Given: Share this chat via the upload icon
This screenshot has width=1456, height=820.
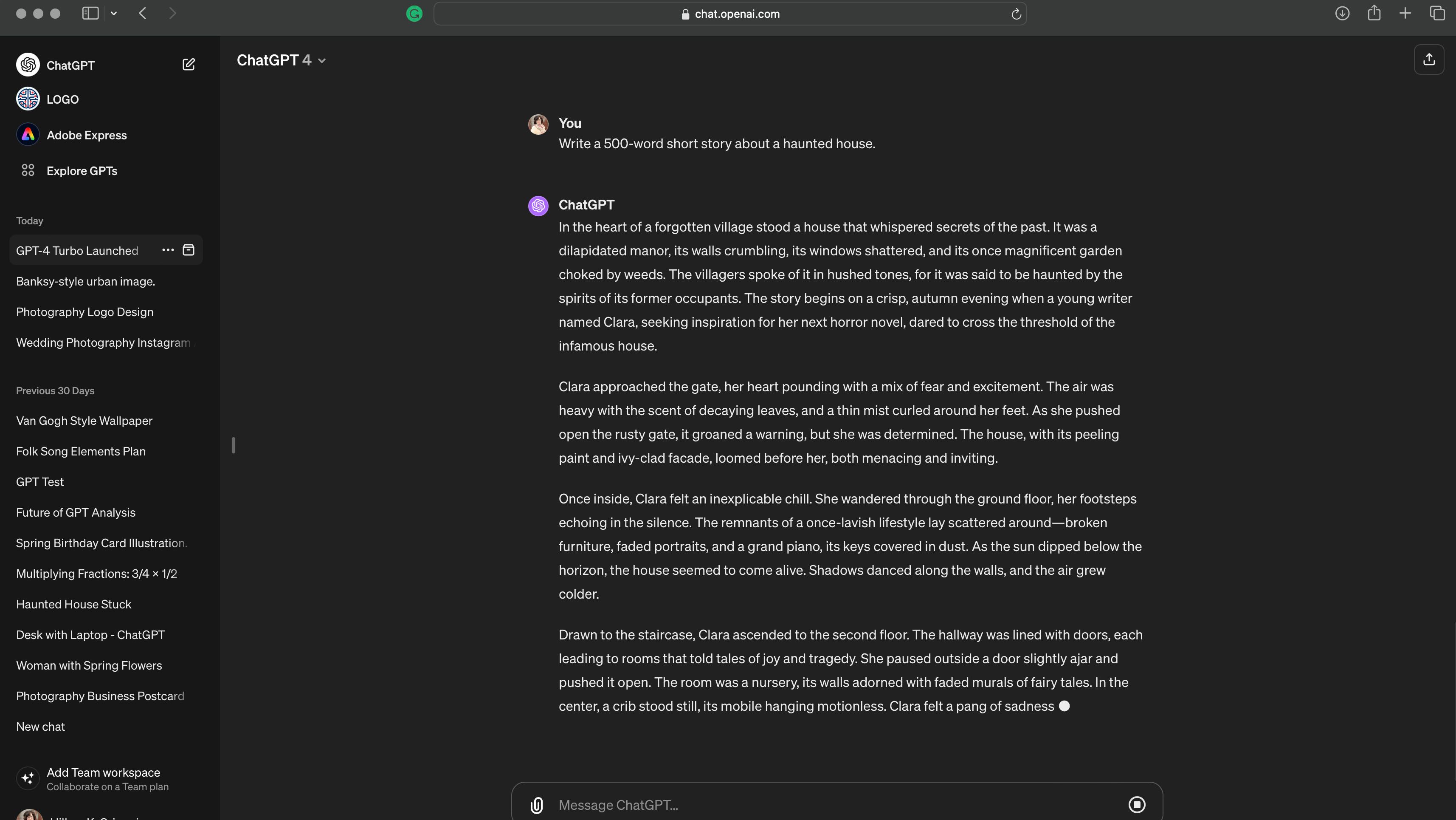Looking at the screenshot, I should pyautogui.click(x=1429, y=59).
